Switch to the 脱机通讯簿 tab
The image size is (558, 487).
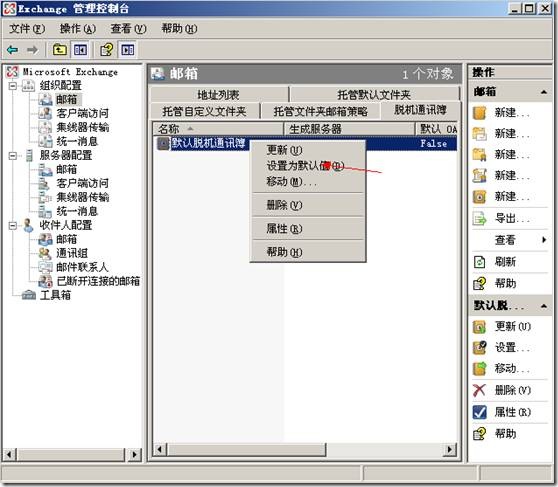coord(420,110)
